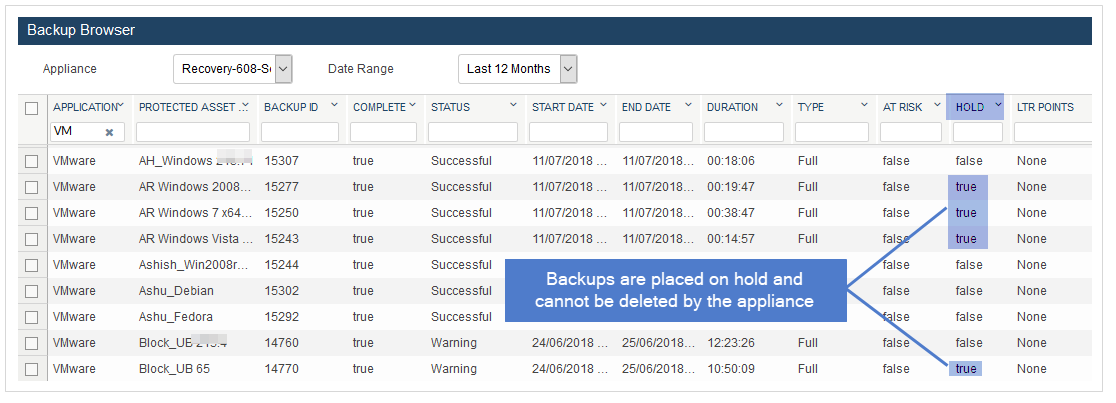Open the STATUS column menu arrow
1116x403 pixels.
513,105
